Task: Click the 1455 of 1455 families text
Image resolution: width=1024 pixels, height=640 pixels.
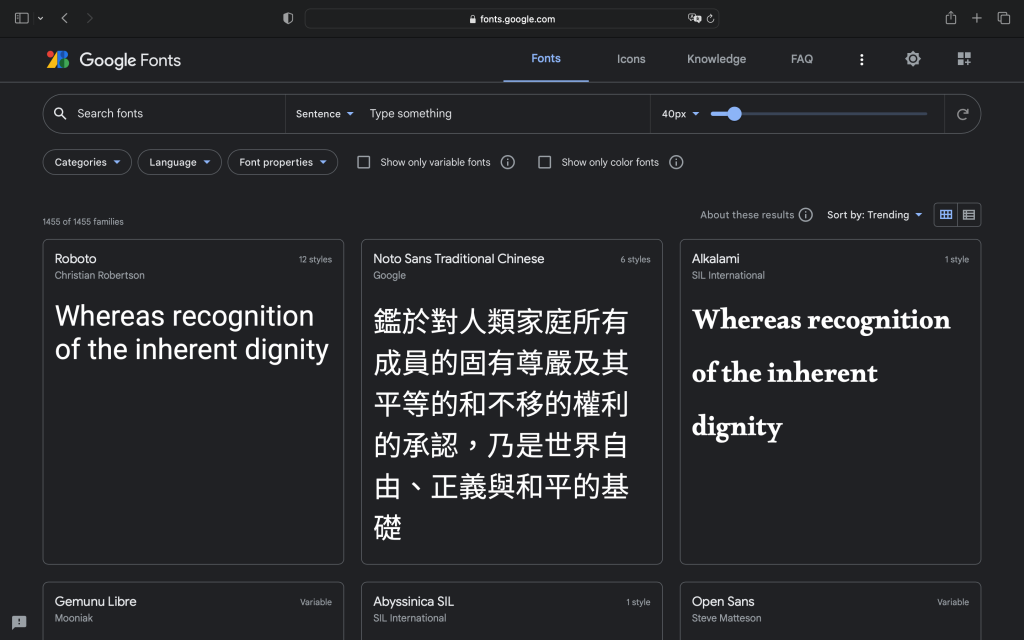Action: (83, 221)
